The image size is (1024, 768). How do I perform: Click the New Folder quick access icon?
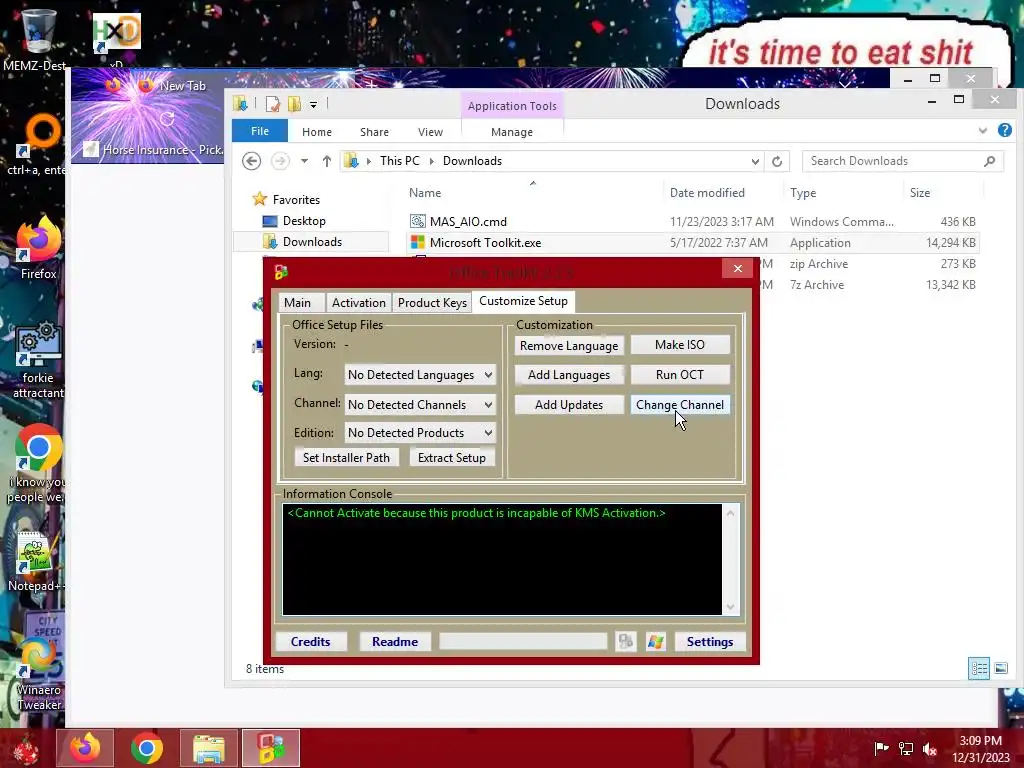coord(295,103)
